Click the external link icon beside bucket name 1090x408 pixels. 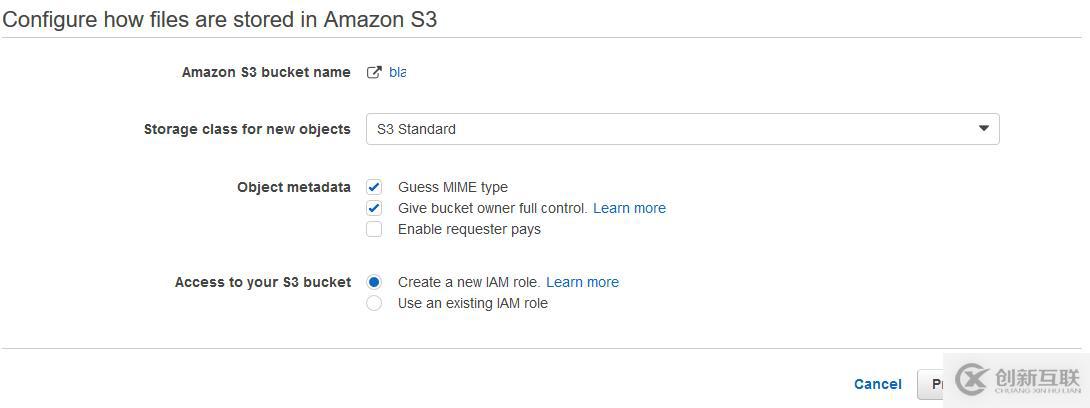[x=374, y=72]
